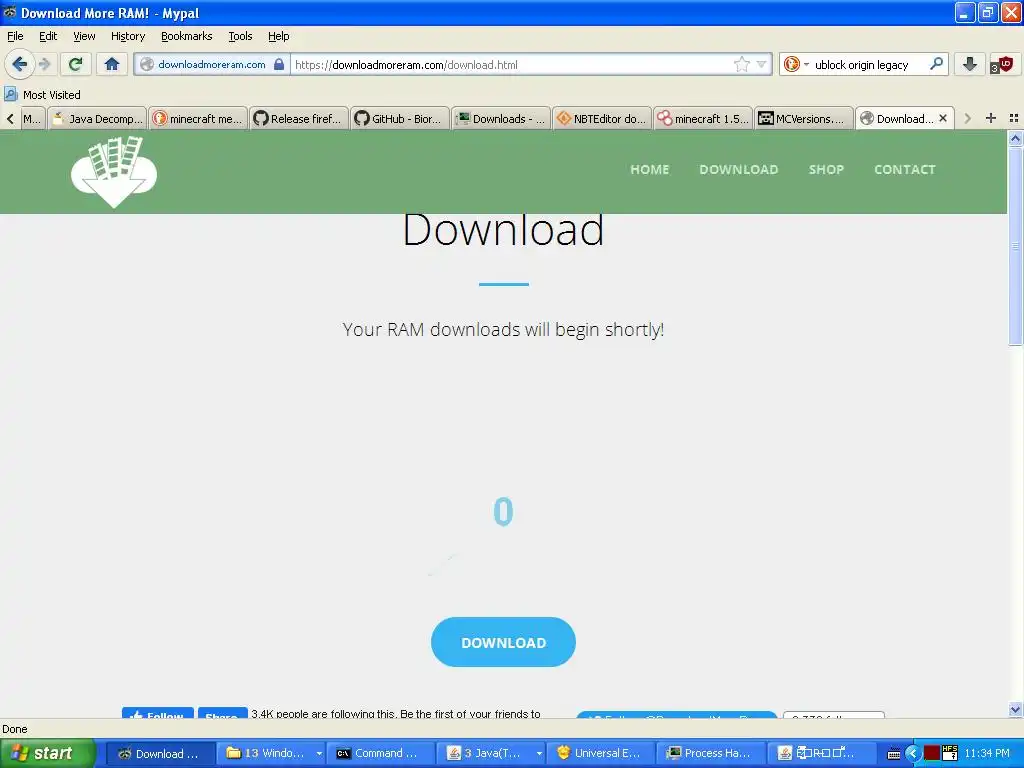Go to HOME in site navigation

(x=649, y=169)
